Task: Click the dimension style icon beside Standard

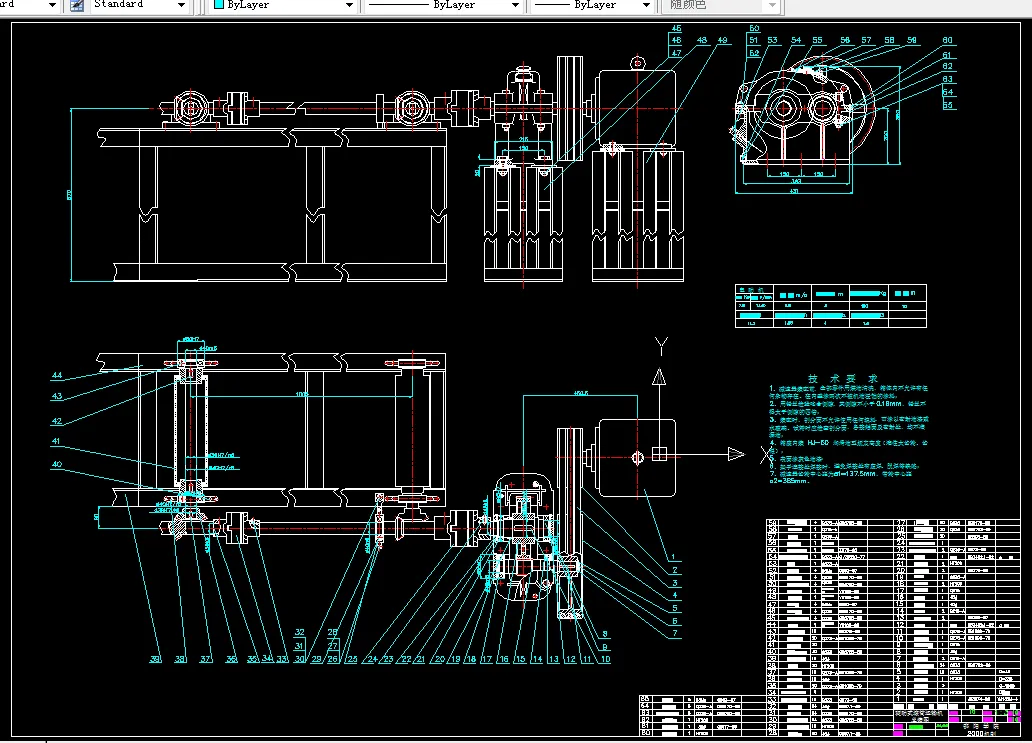Action: (x=77, y=5)
